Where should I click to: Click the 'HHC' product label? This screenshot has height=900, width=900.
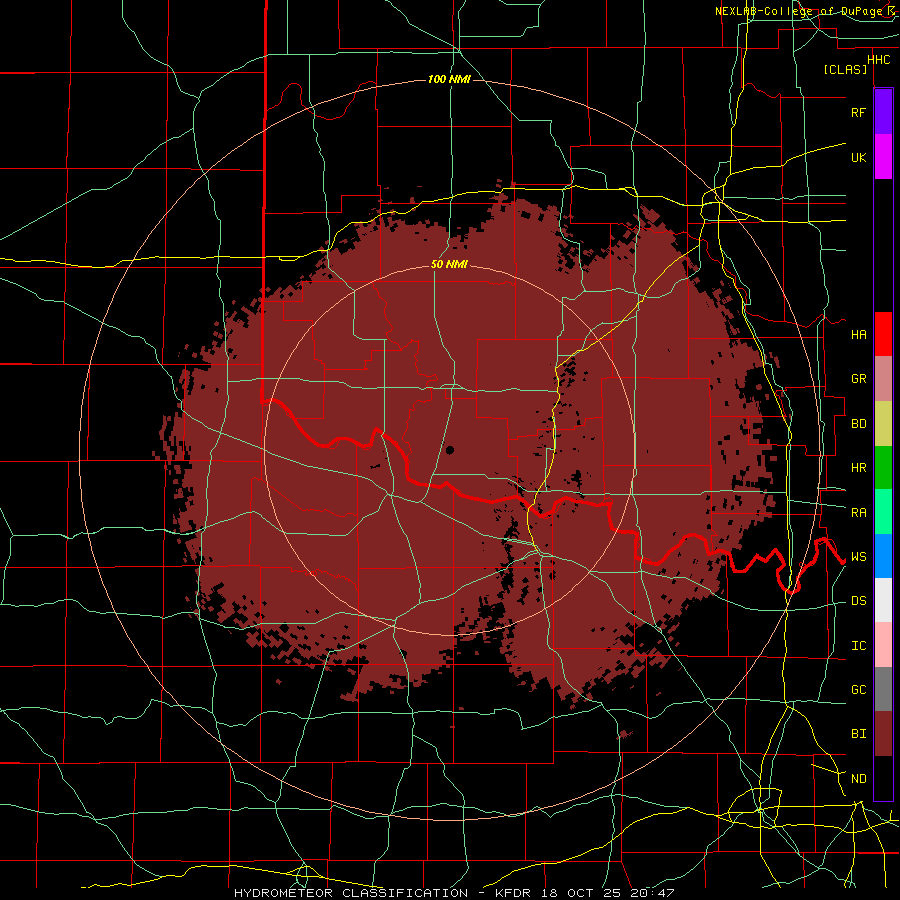click(878, 60)
